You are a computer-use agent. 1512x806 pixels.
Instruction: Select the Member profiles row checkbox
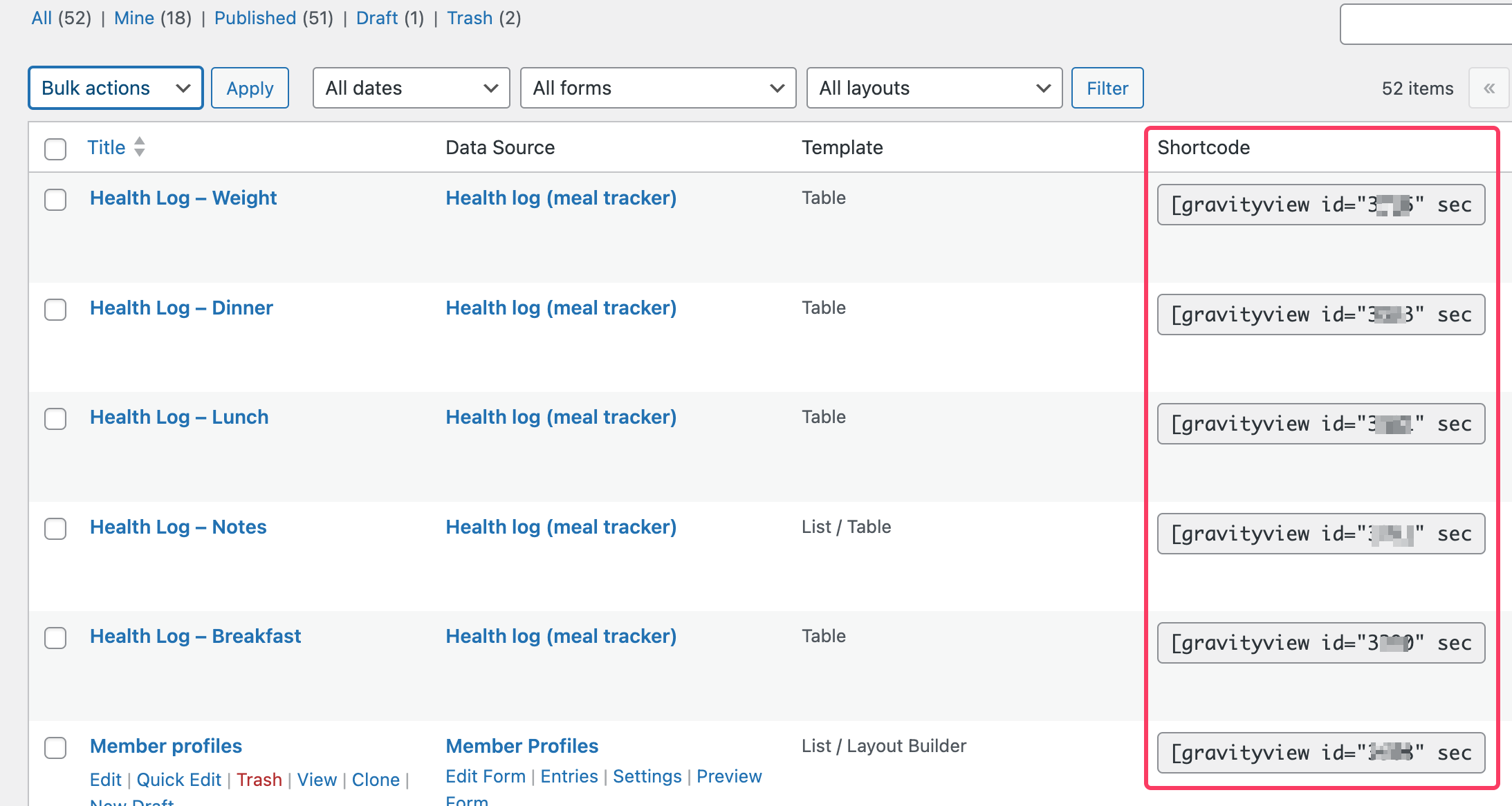pyautogui.click(x=55, y=747)
